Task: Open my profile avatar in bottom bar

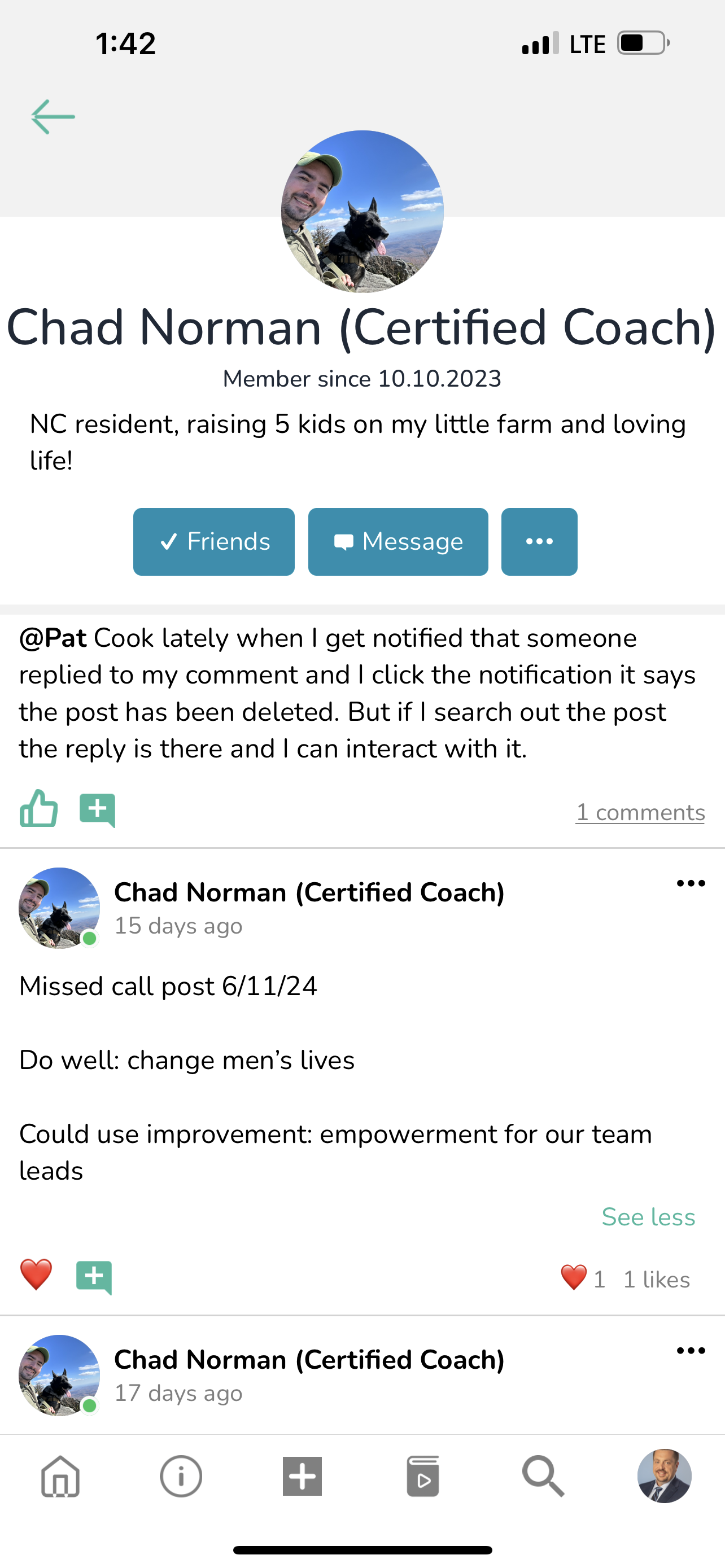Action: [664, 1476]
